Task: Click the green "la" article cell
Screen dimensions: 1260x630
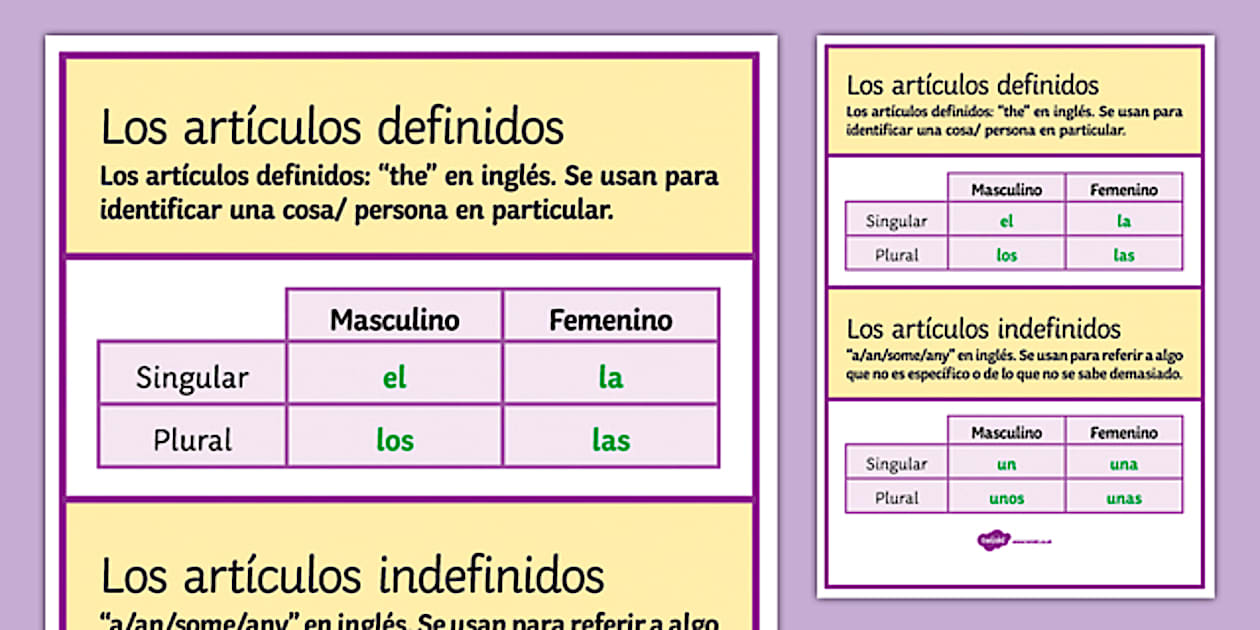Action: [x=611, y=377]
